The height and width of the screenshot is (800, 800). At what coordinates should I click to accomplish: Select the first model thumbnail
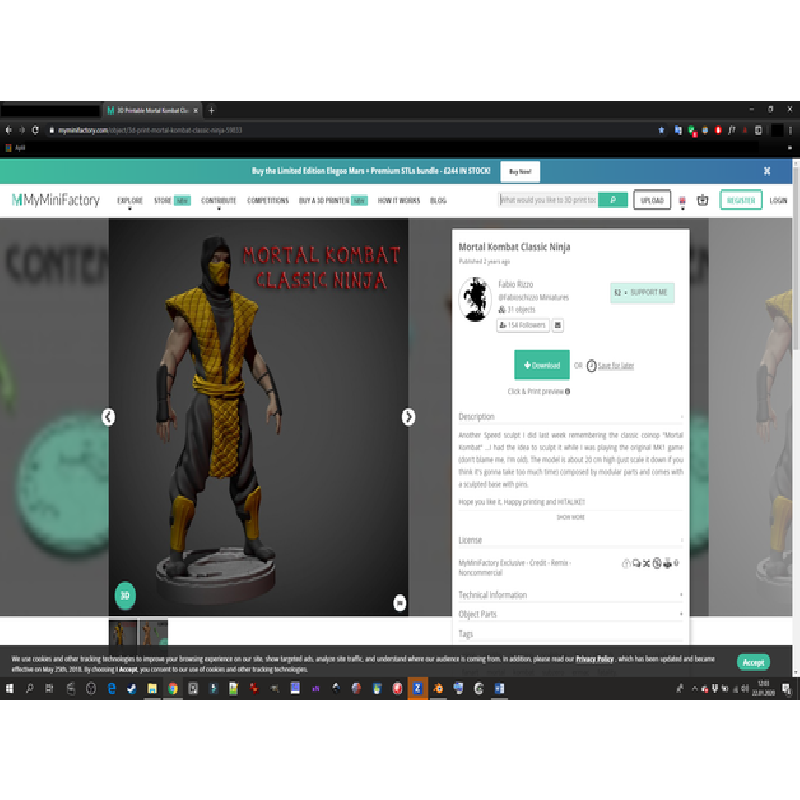click(x=123, y=633)
